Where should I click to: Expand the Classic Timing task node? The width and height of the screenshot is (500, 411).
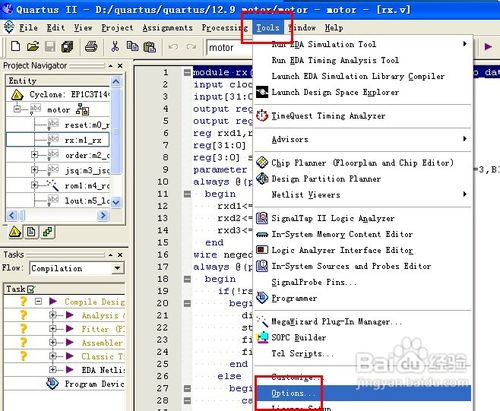[53, 356]
